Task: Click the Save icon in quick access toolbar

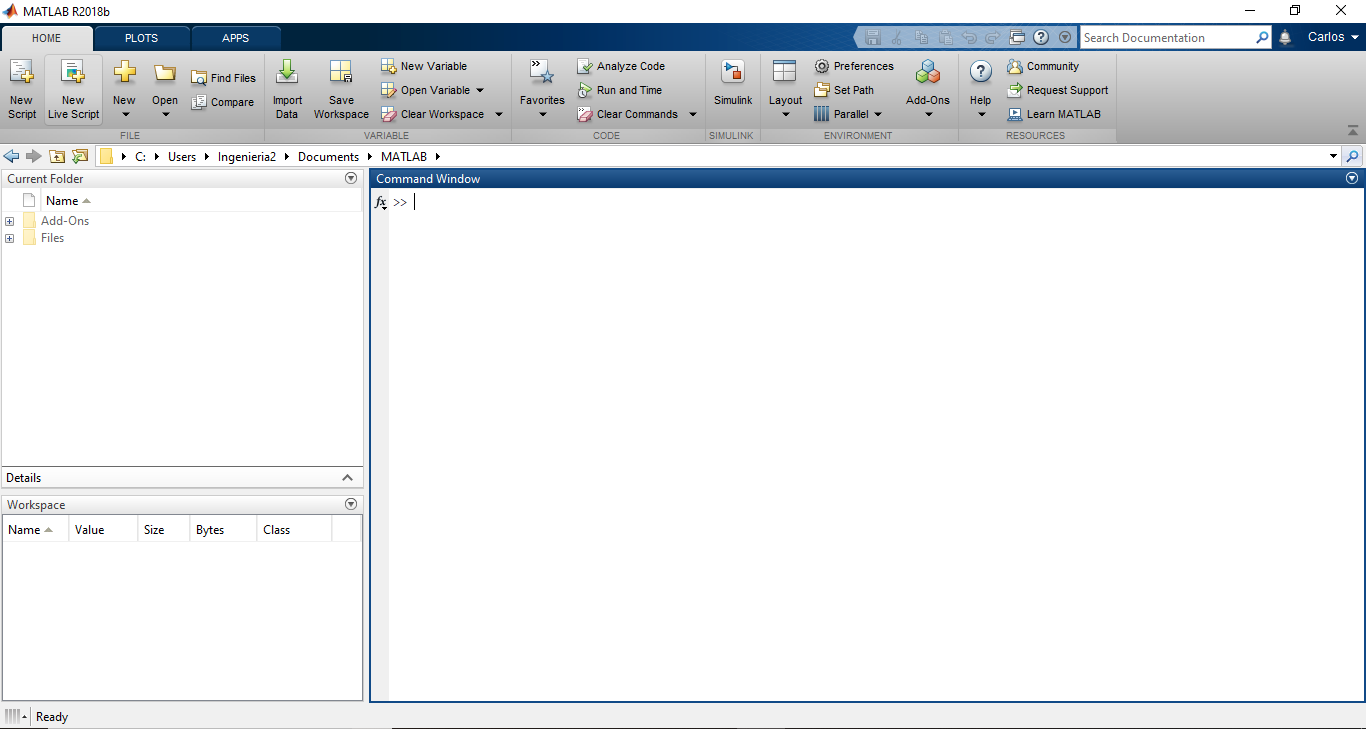Action: (x=873, y=38)
